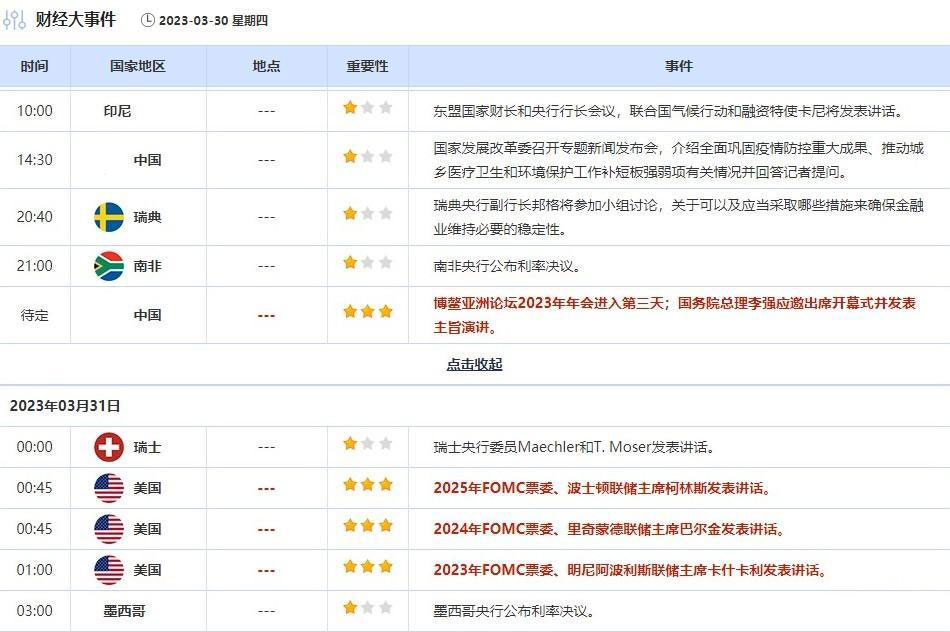
Task: Collapse the list via 点击收起
Action: 476,365
